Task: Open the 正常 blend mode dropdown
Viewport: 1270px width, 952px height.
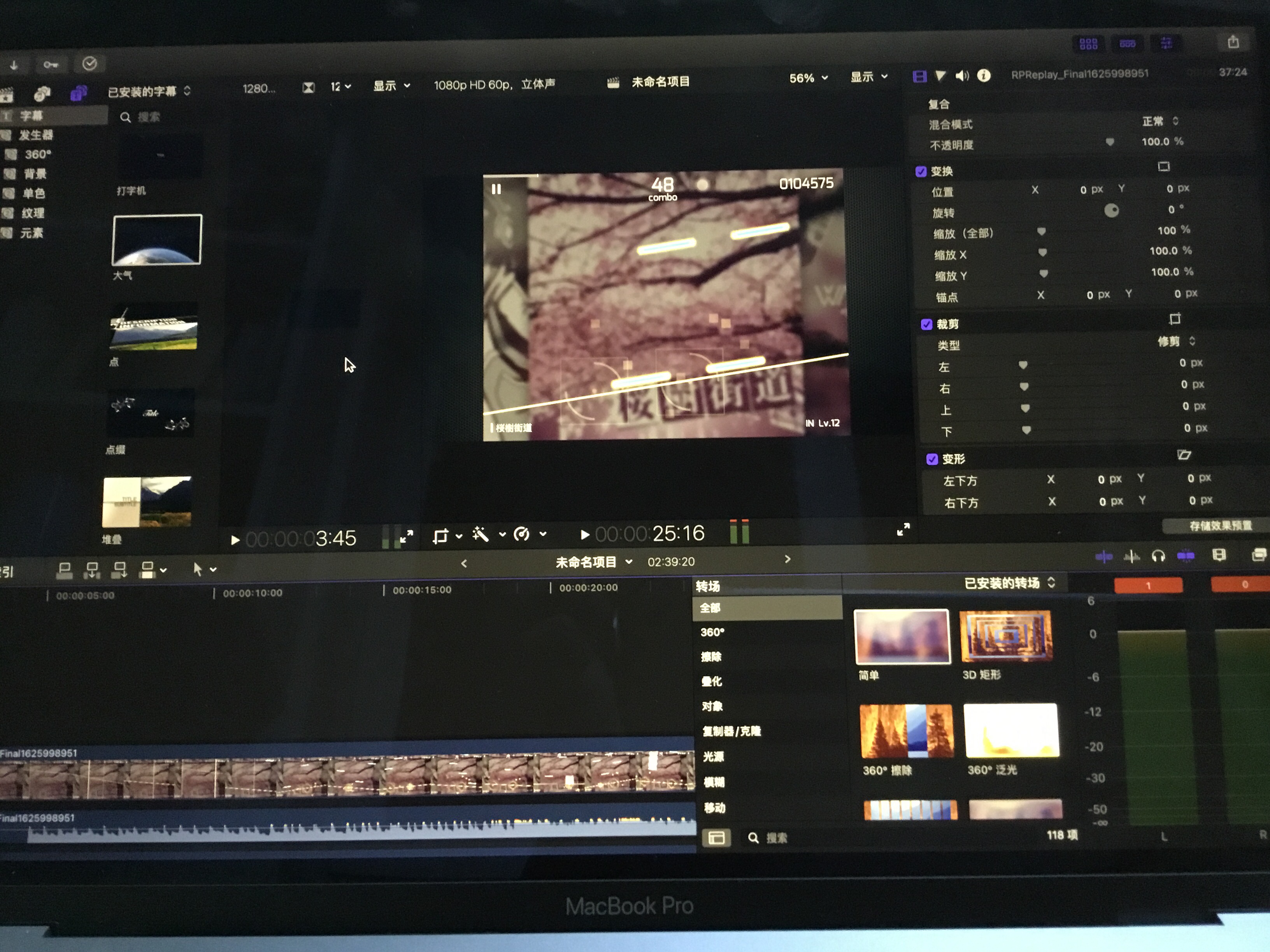Action: pos(1160,121)
